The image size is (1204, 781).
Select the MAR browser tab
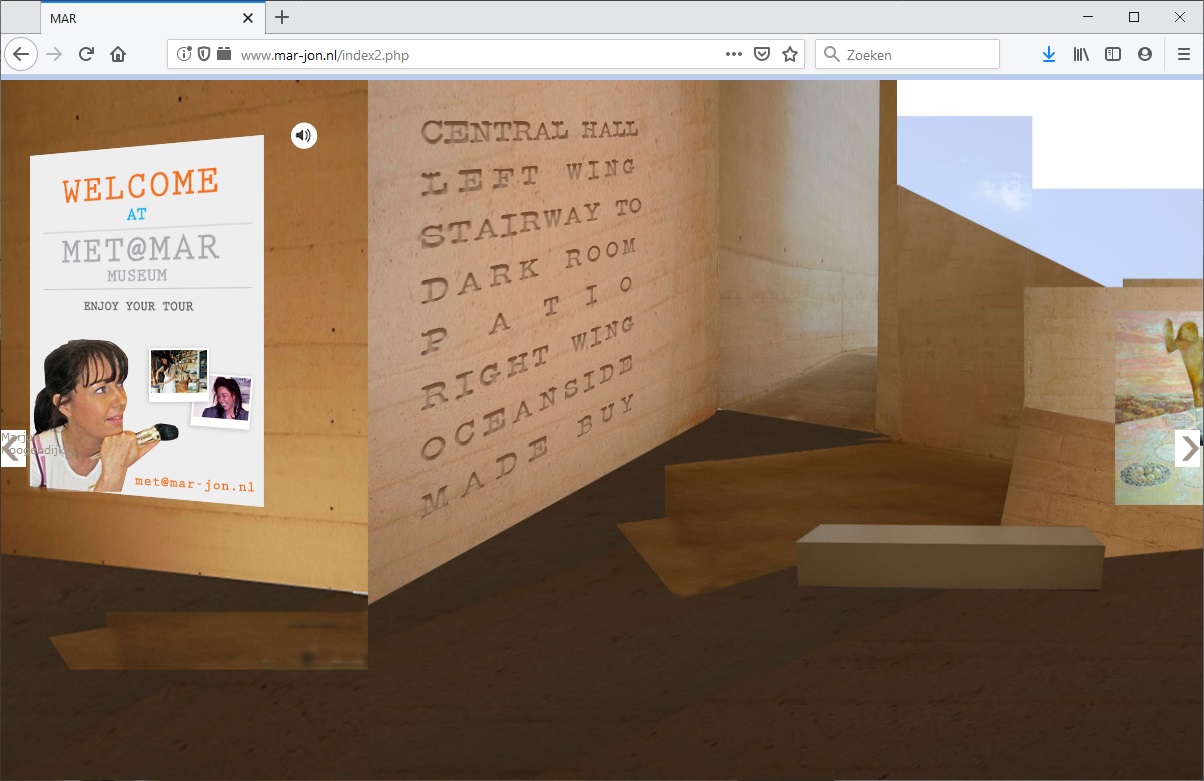pyautogui.click(x=140, y=18)
